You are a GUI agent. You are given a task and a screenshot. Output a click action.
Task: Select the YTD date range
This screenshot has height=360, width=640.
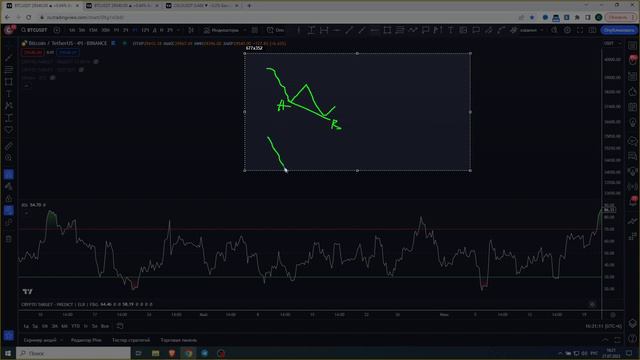[76, 327]
